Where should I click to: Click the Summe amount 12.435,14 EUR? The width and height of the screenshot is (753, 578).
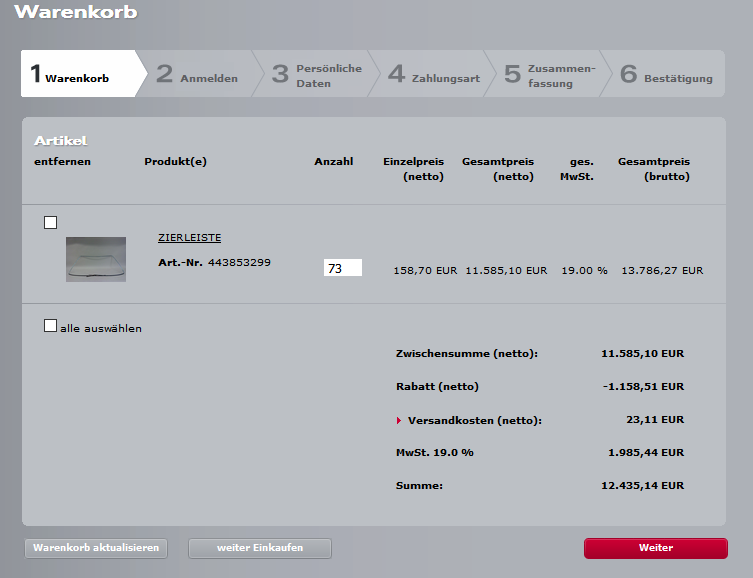tap(642, 486)
